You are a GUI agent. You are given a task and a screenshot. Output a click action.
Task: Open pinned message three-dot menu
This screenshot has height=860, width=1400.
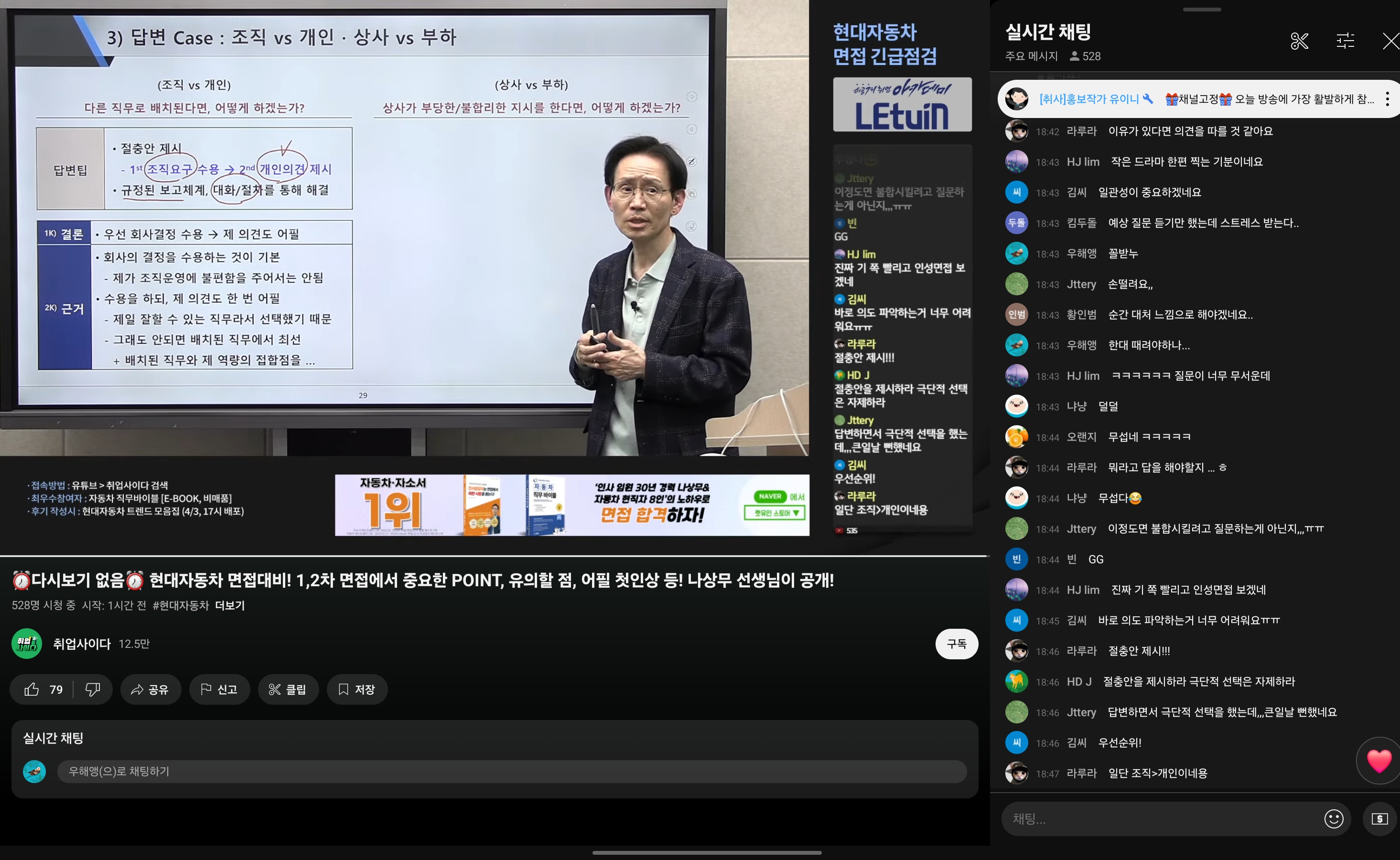[x=1388, y=99]
